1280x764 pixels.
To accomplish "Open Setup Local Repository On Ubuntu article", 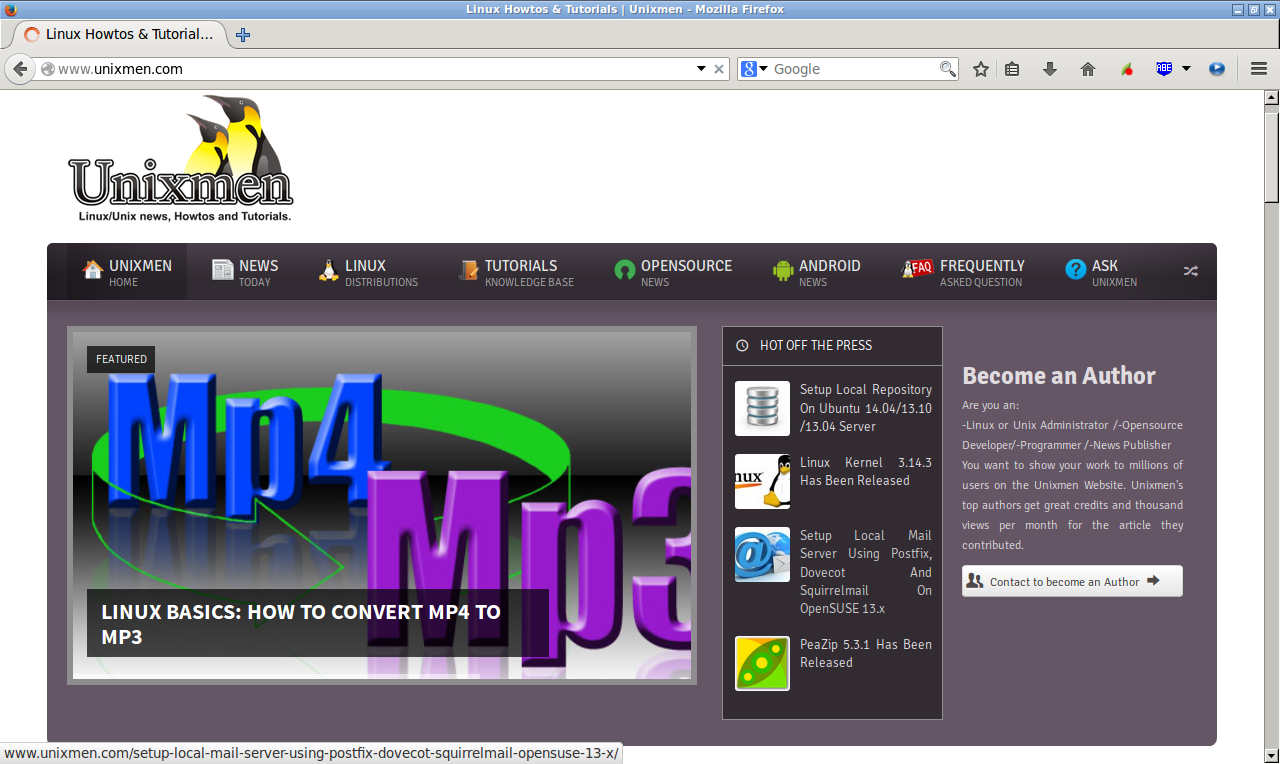I will (866, 408).
